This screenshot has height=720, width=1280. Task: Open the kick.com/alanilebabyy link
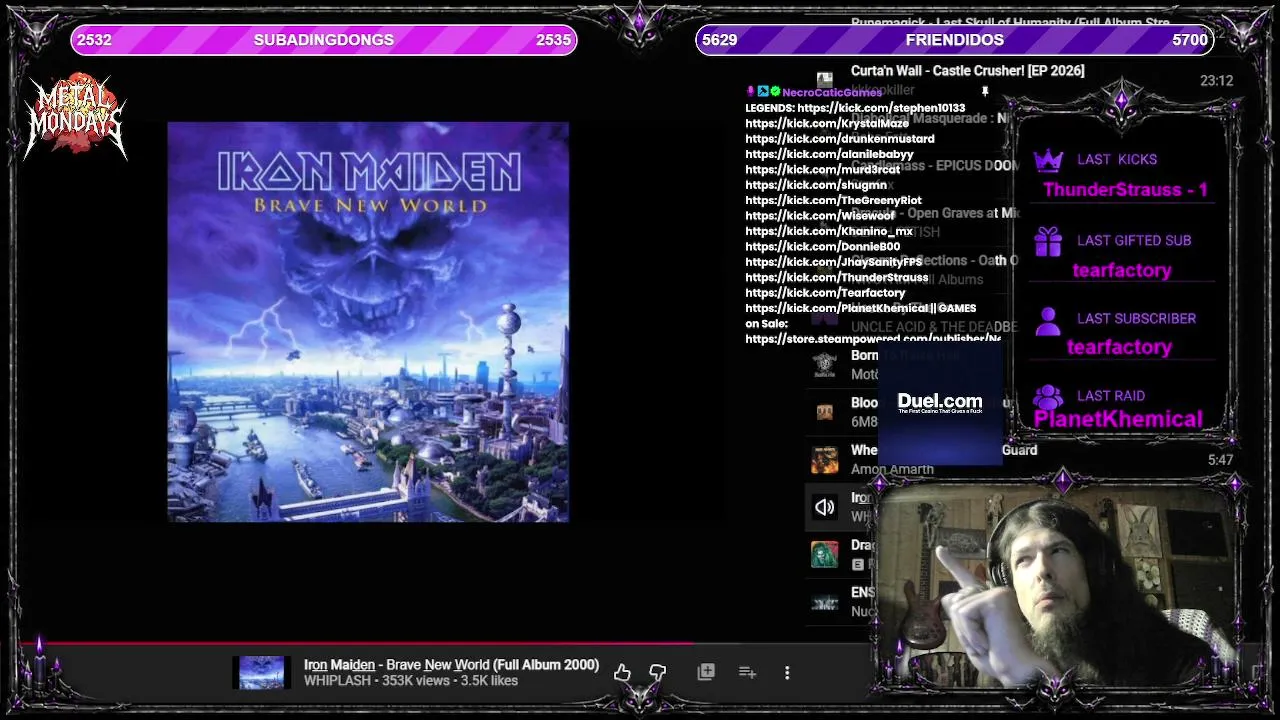click(x=830, y=154)
